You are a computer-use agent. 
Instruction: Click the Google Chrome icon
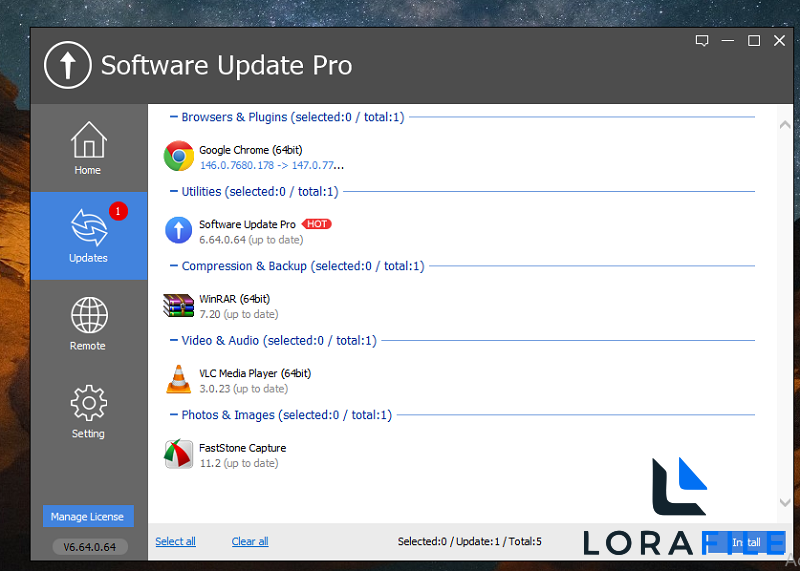(x=179, y=156)
